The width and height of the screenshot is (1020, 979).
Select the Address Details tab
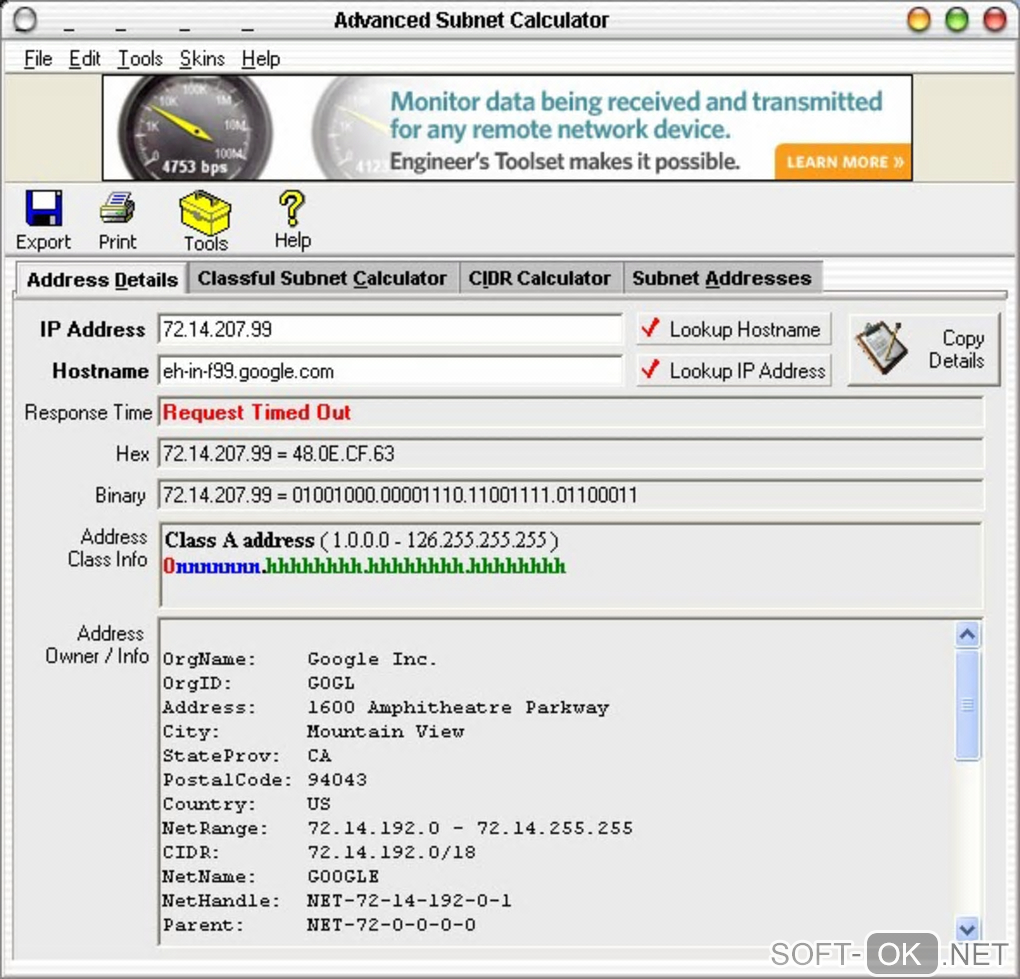tap(101, 280)
